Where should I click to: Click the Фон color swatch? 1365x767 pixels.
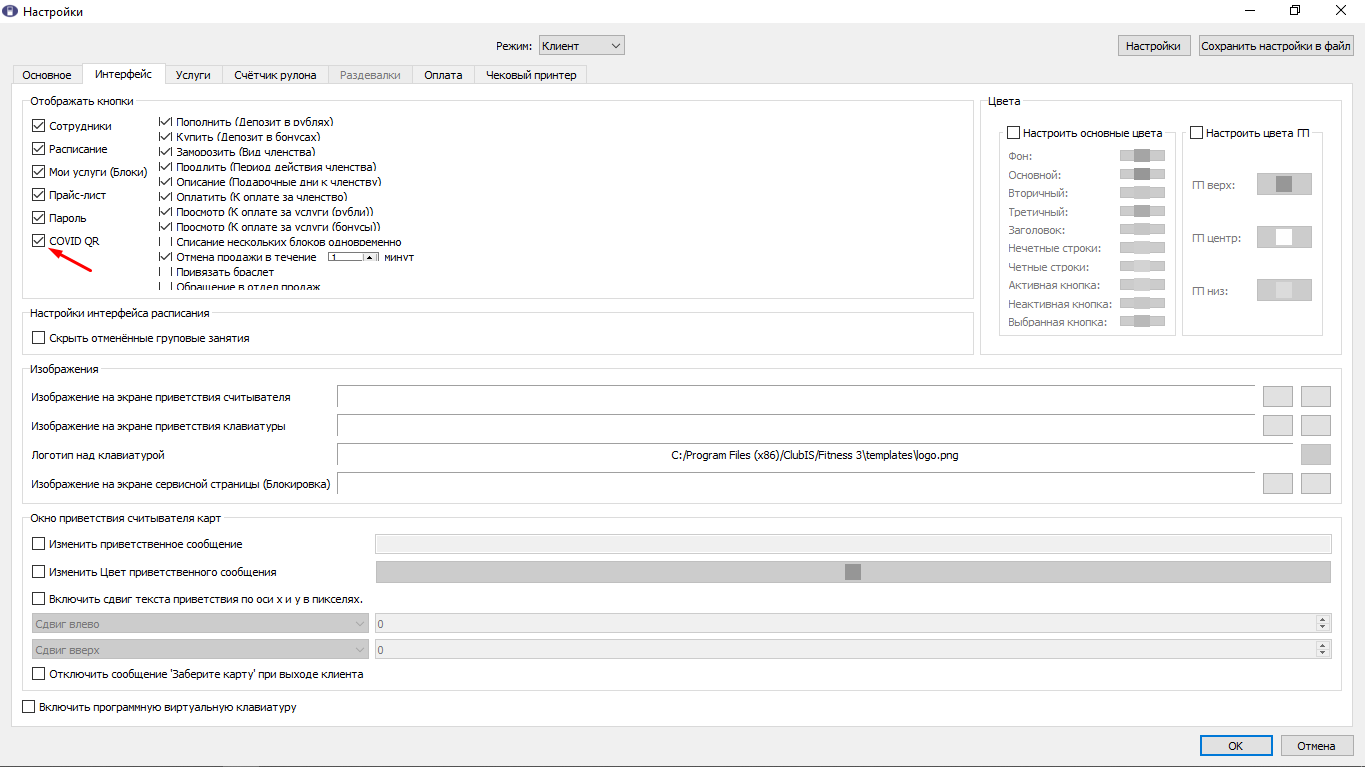pyautogui.click(x=1142, y=156)
